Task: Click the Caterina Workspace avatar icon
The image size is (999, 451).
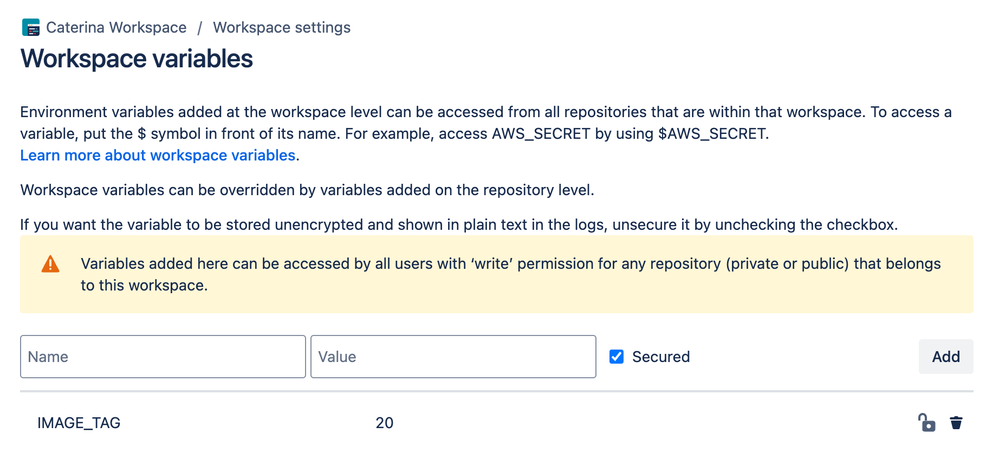Action: click(x=31, y=28)
